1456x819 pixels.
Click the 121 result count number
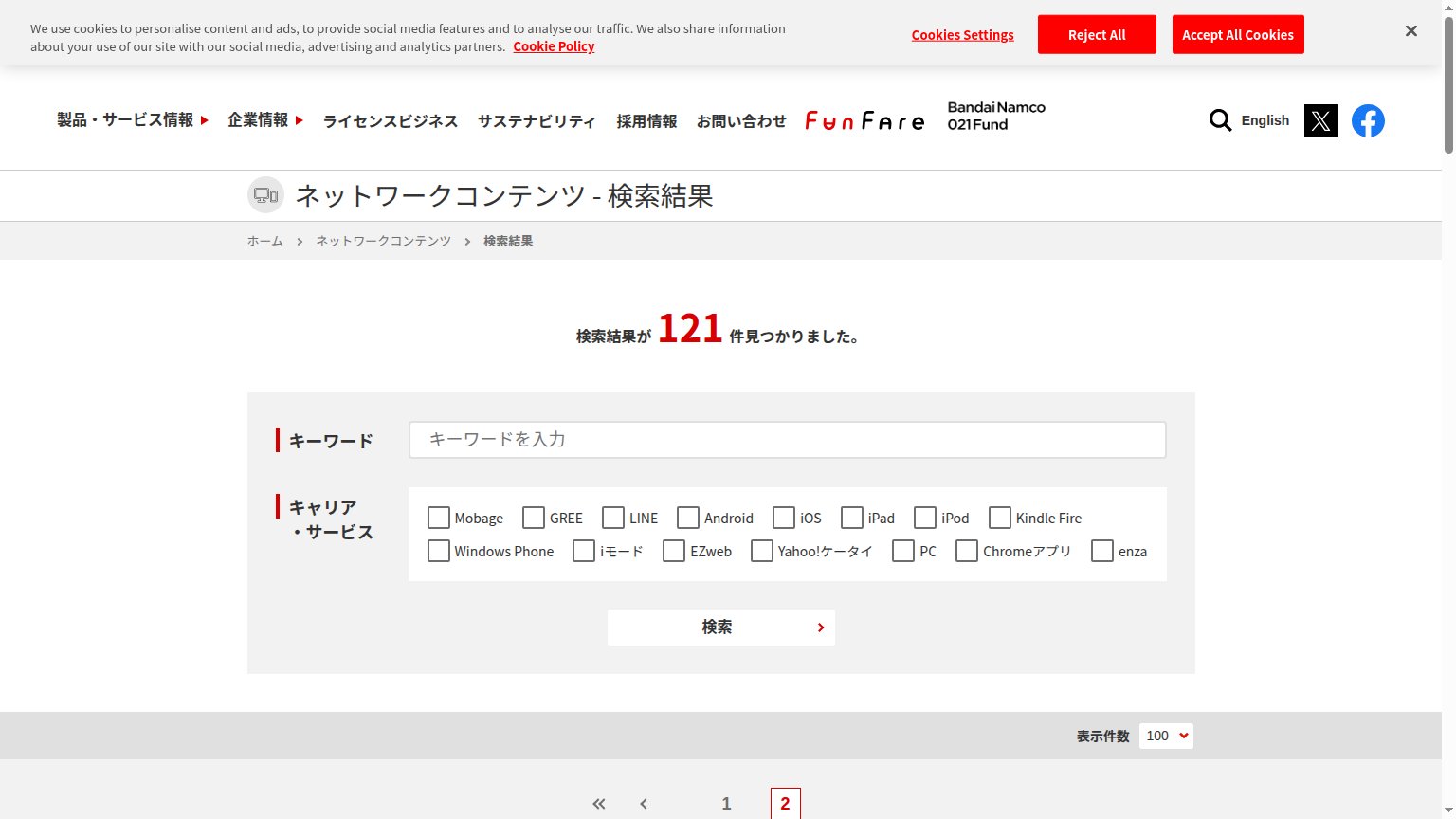click(690, 329)
